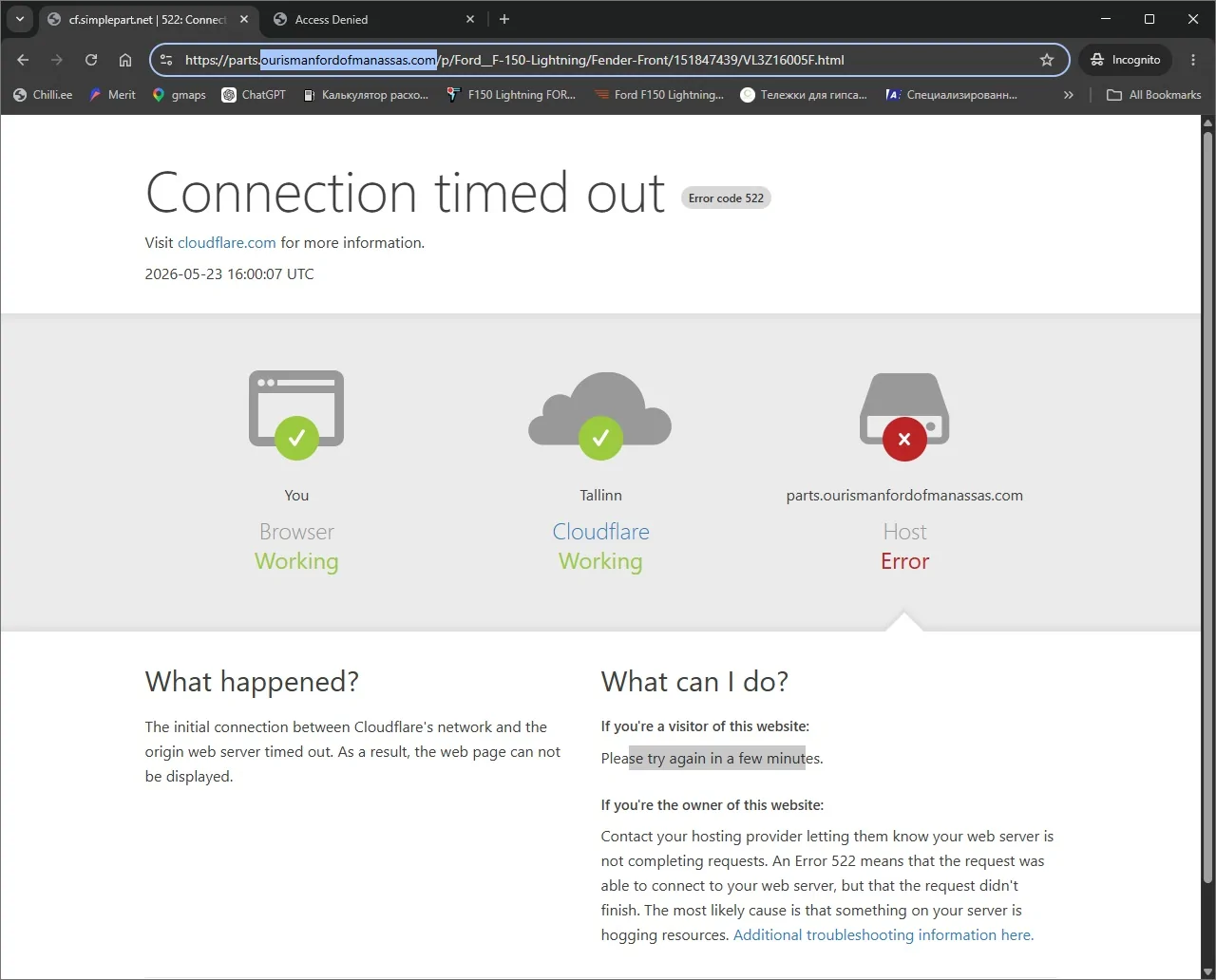Close the Access Denied tab
This screenshot has height=980, width=1216.
click(470, 19)
